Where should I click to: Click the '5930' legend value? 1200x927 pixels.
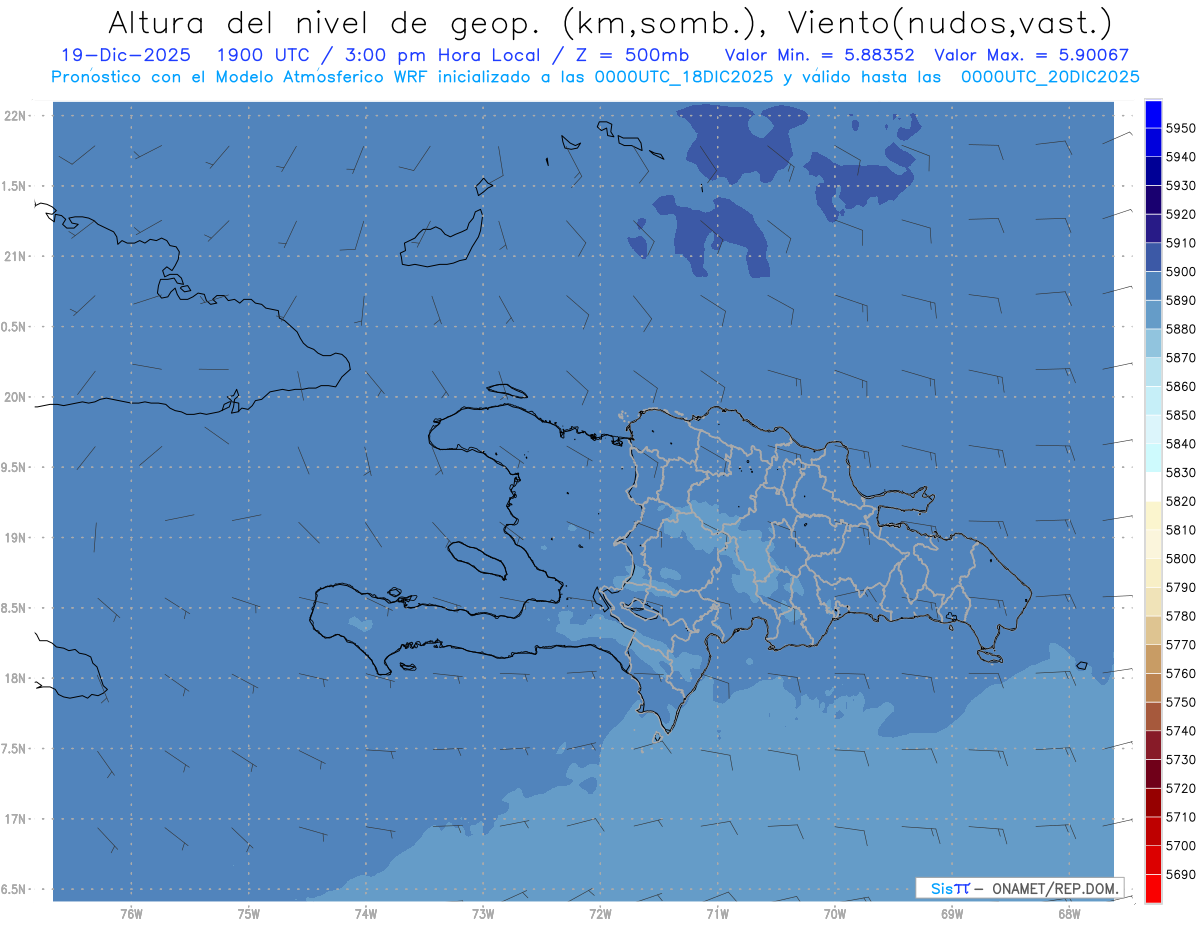[x=1180, y=186]
